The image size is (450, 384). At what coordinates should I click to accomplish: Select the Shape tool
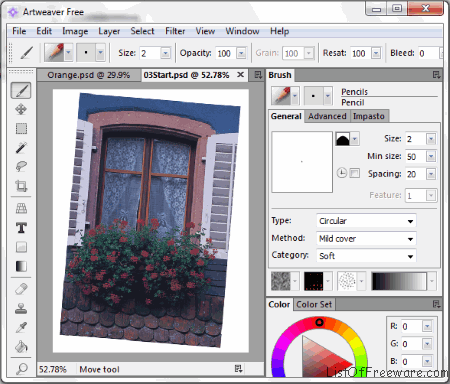(x=21, y=247)
